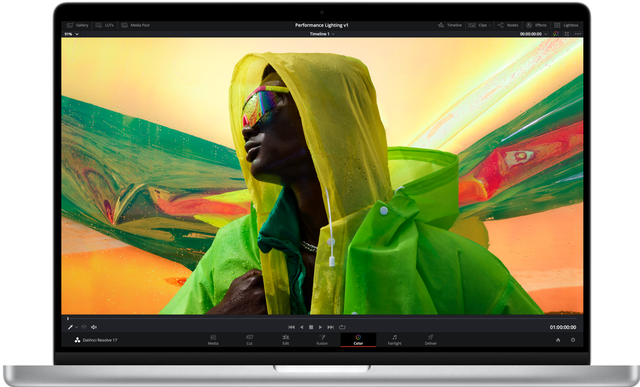The height and width of the screenshot is (387, 640).
Task: Play the clip forward
Action: tap(320, 327)
